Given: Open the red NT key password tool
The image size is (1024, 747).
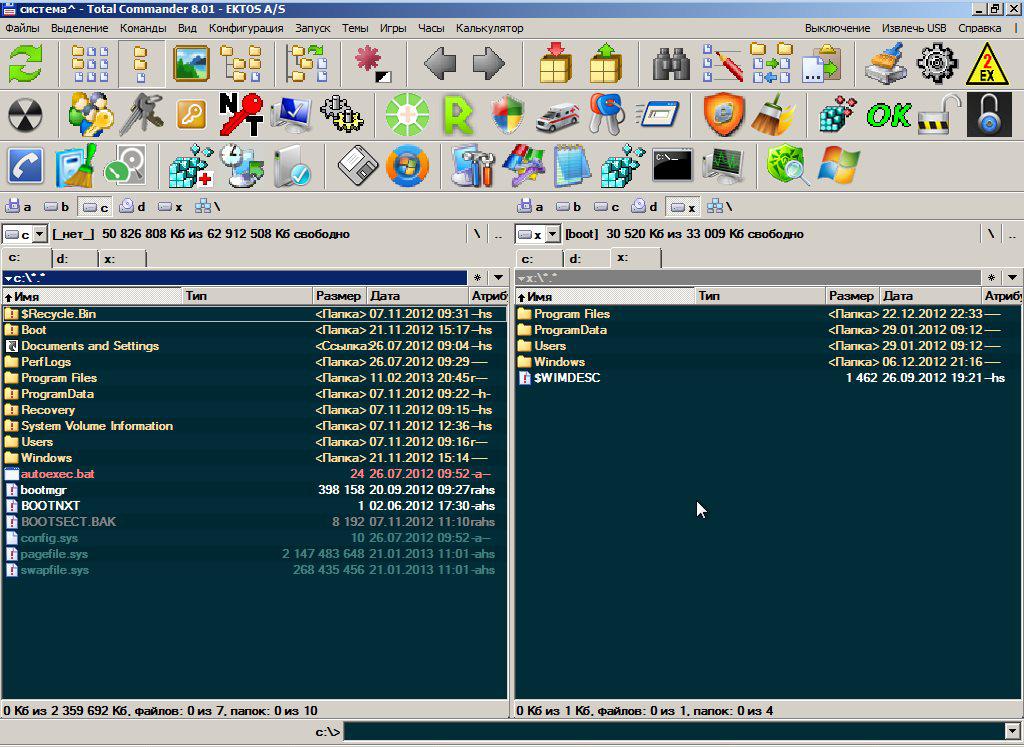Looking at the screenshot, I should coord(241,115).
